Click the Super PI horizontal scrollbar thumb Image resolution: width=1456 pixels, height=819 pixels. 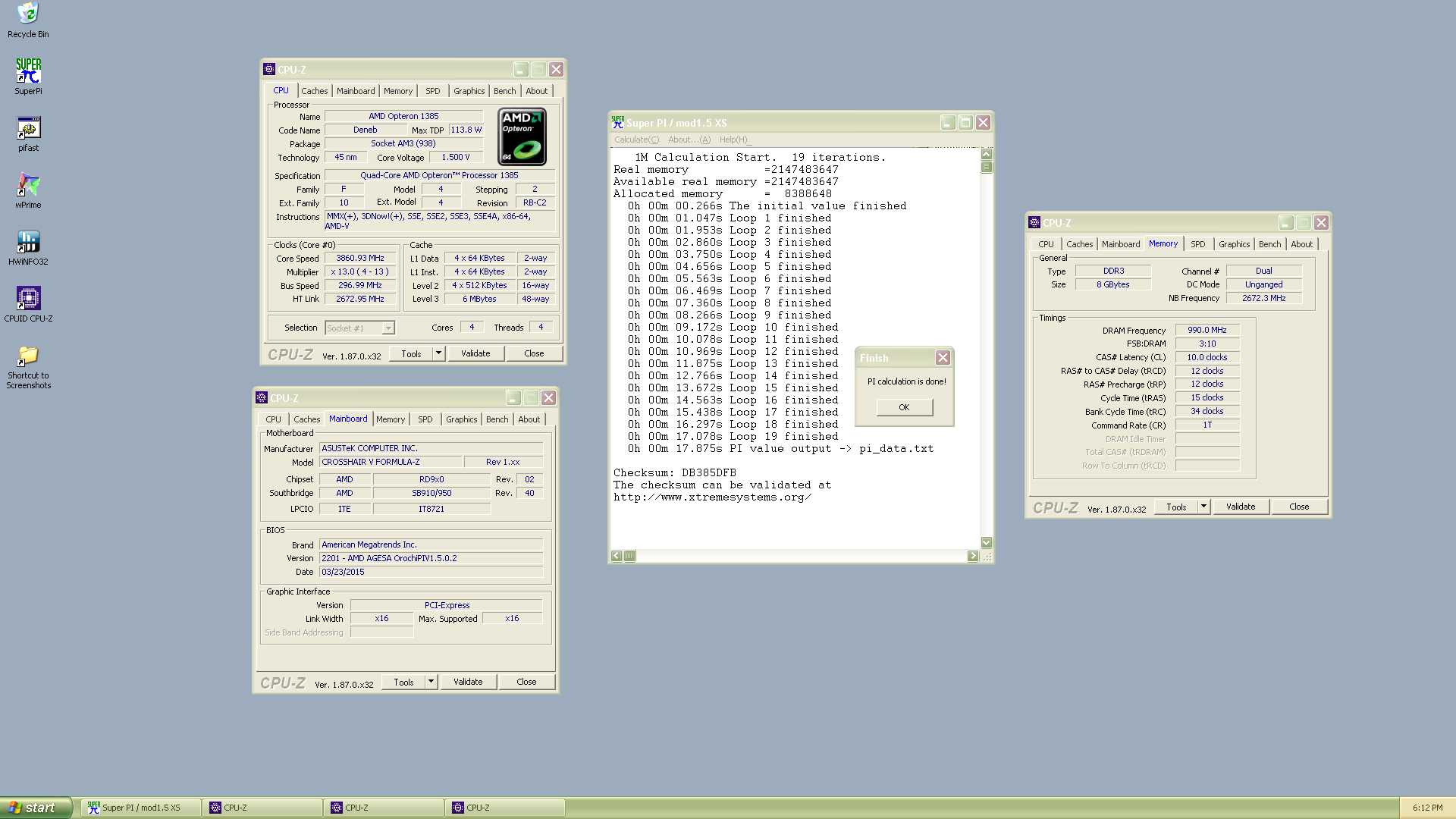[x=629, y=556]
